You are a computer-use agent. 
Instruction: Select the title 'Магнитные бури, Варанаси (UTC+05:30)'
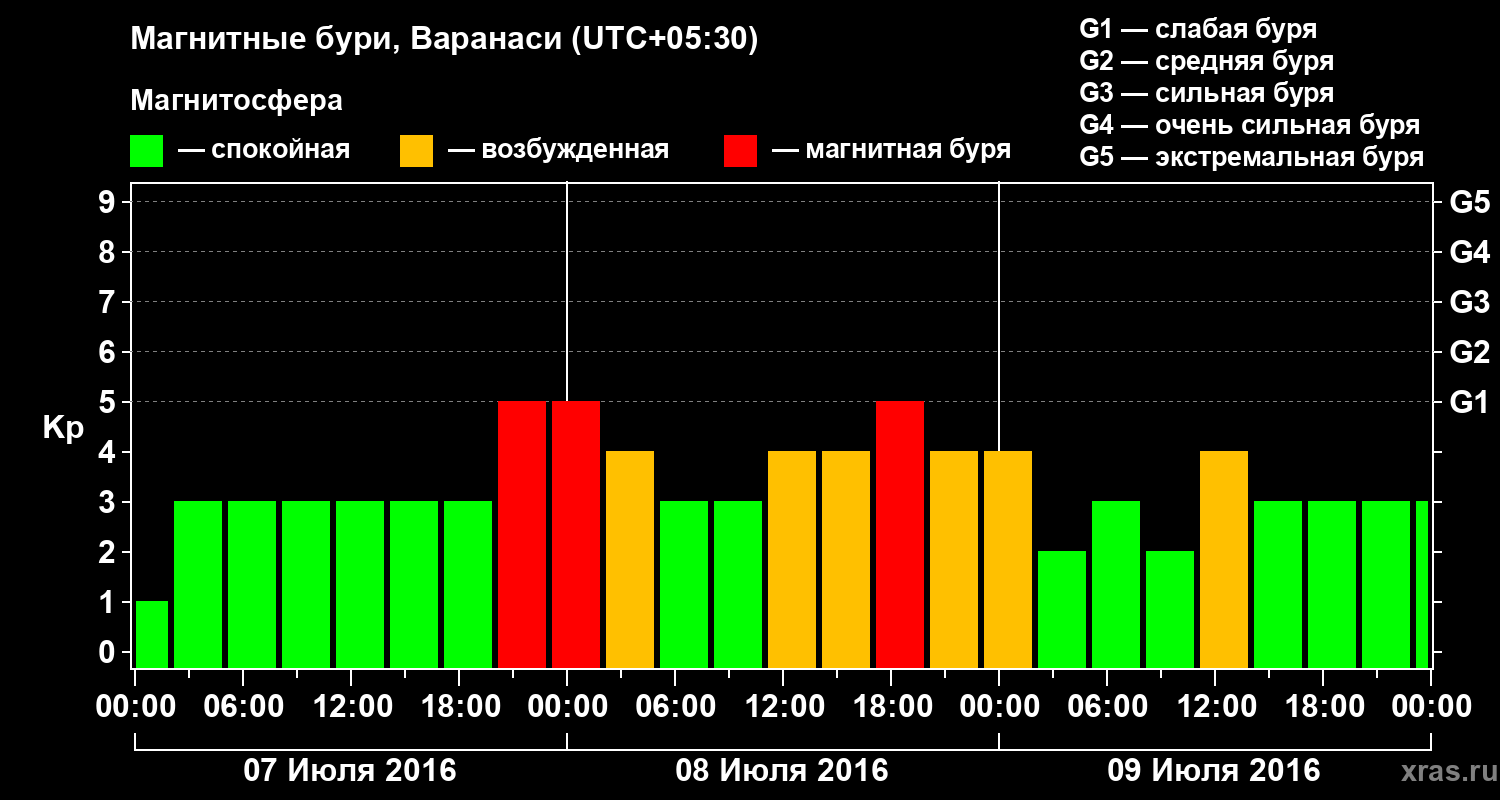pos(444,39)
